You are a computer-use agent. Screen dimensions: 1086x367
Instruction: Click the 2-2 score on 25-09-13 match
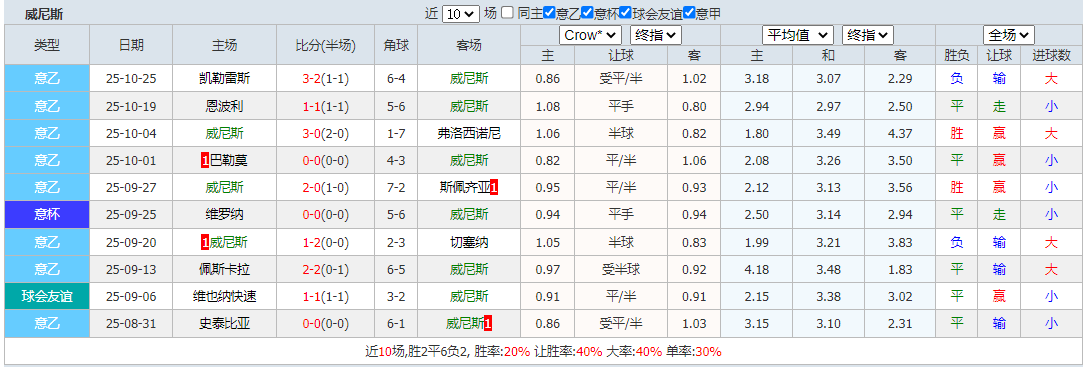[312, 269]
